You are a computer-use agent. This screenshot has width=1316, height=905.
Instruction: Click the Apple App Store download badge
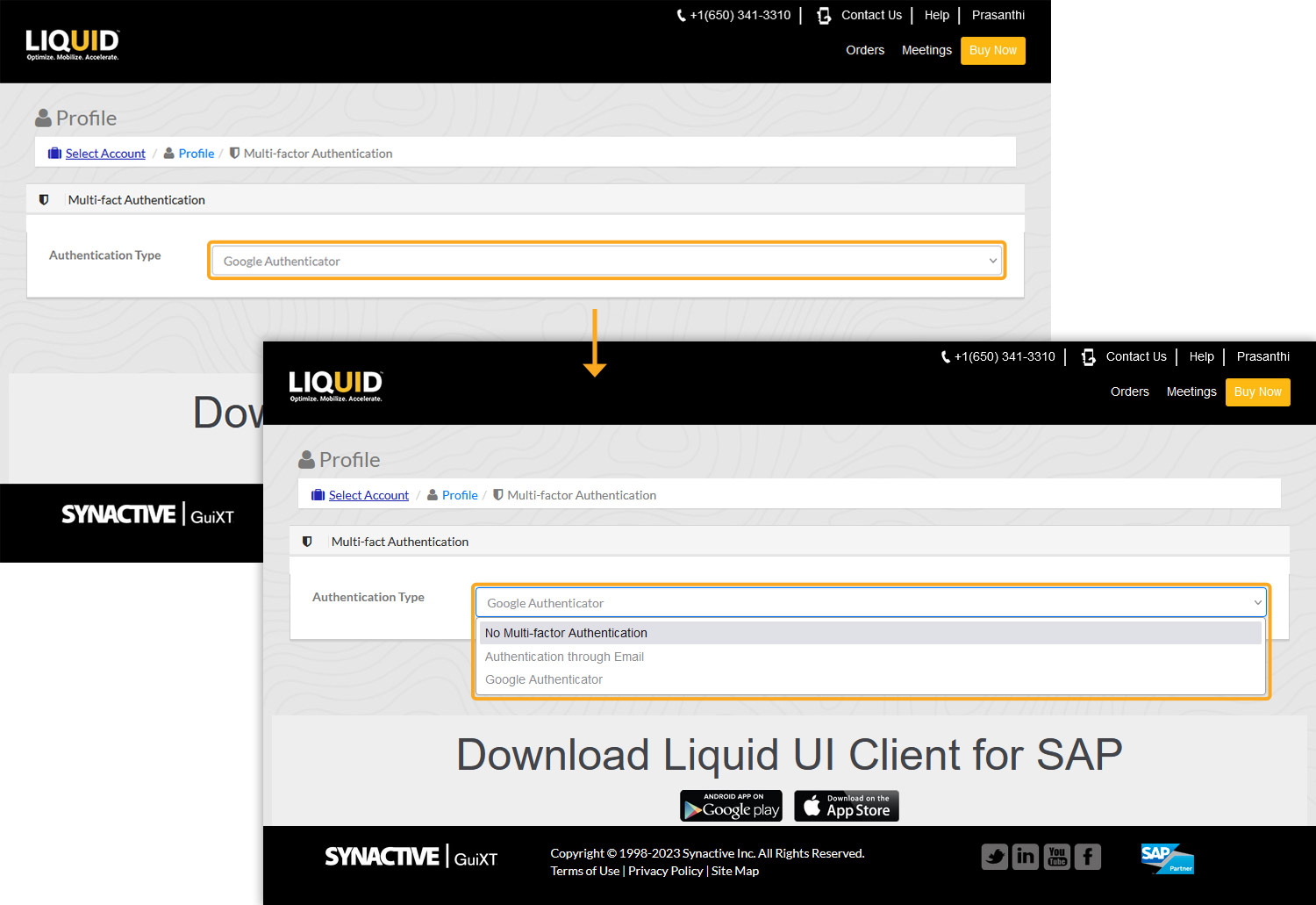click(847, 806)
